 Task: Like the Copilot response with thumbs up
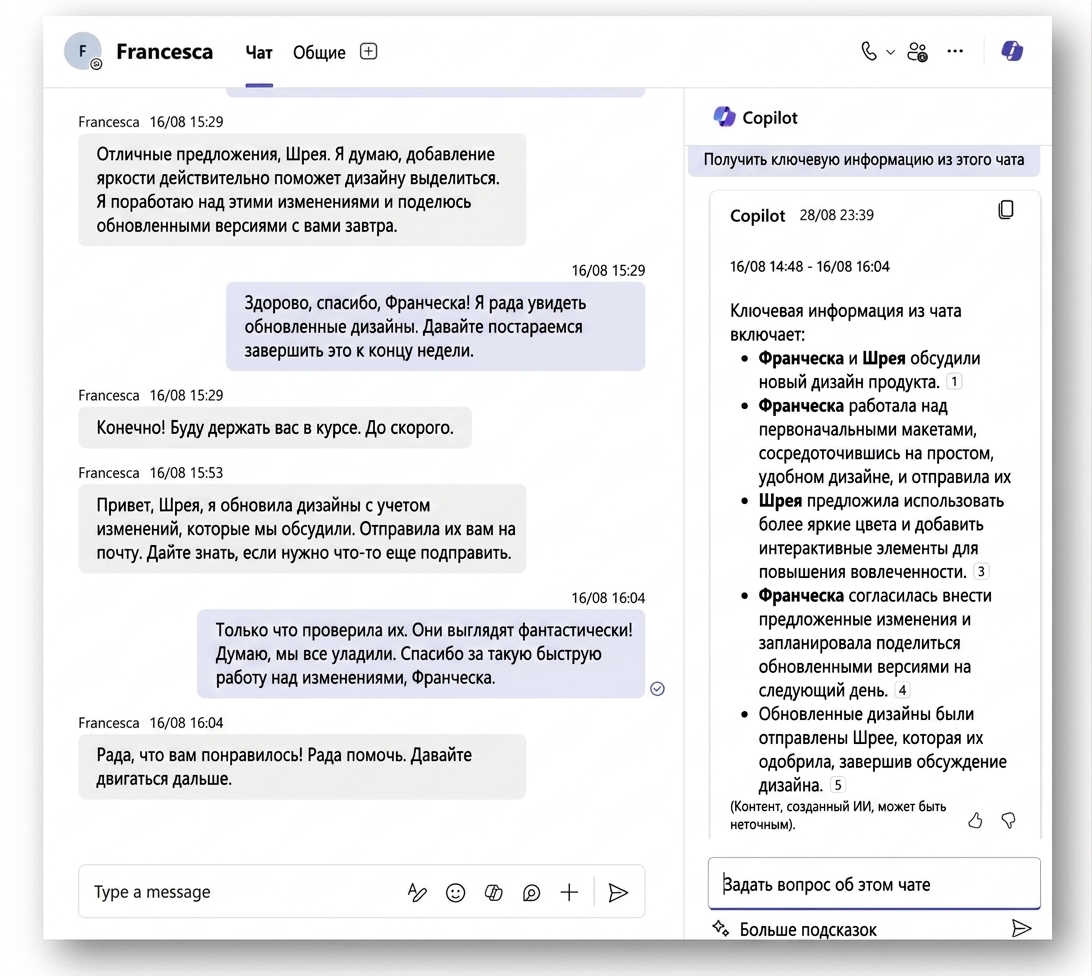coord(975,820)
